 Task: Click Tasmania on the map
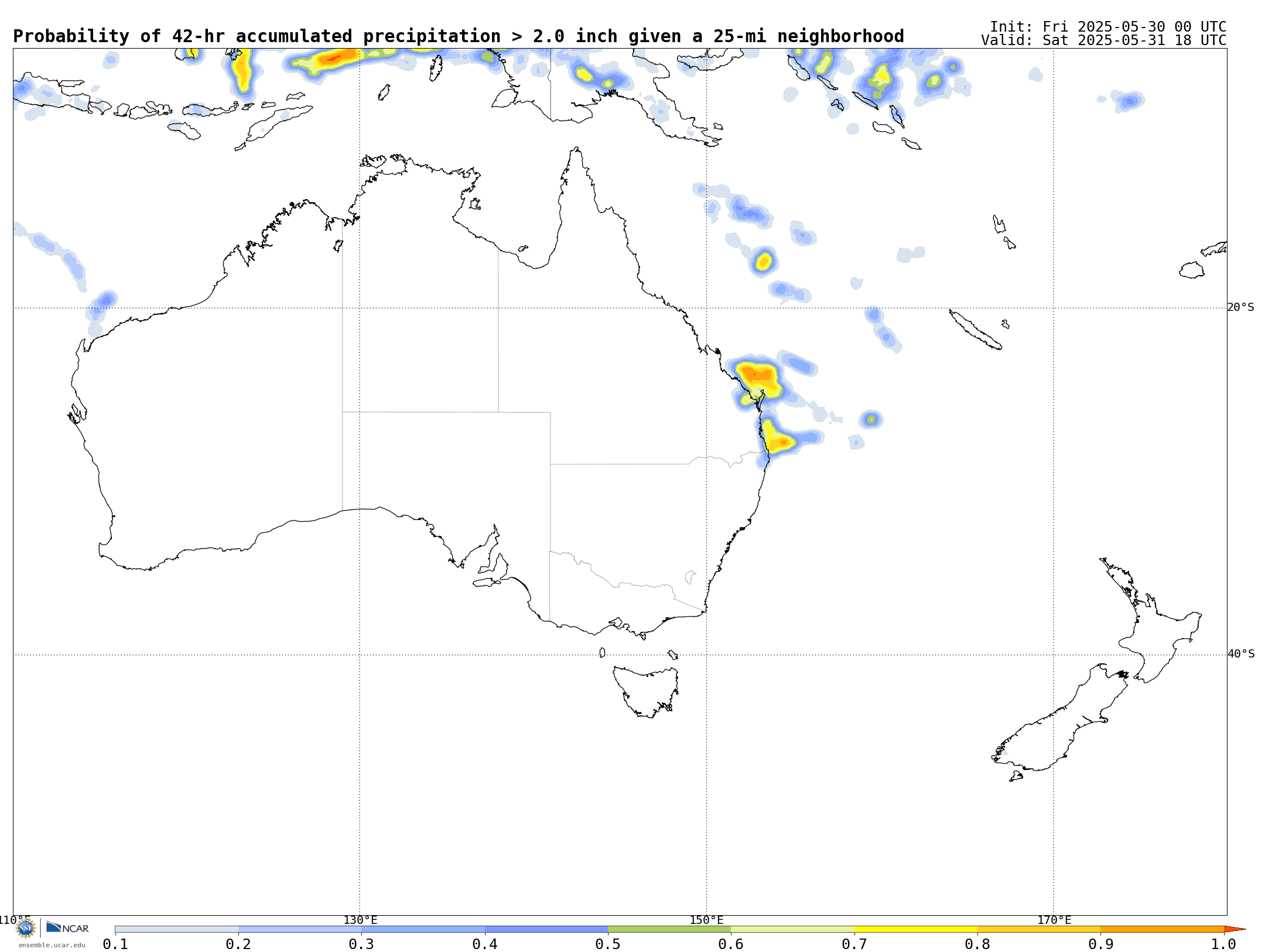[x=646, y=691]
